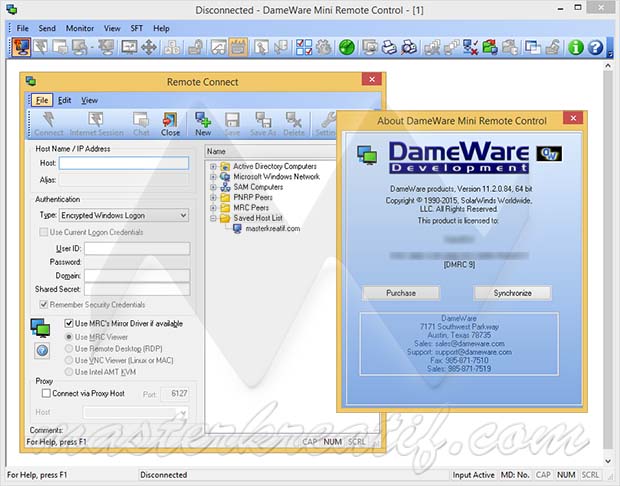This screenshot has width=620, height=486.
Task: Click Save As in Remote Connect toolbar
Action: (263, 124)
